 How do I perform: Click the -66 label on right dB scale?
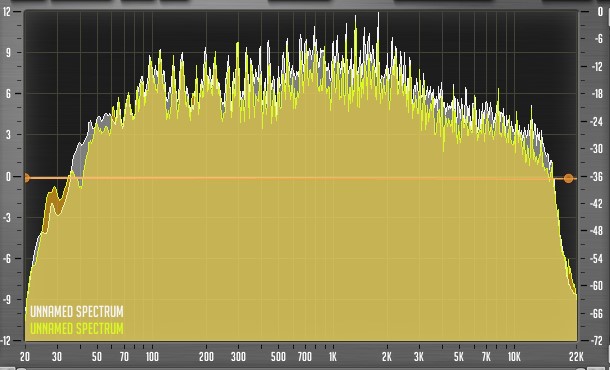pos(597,314)
